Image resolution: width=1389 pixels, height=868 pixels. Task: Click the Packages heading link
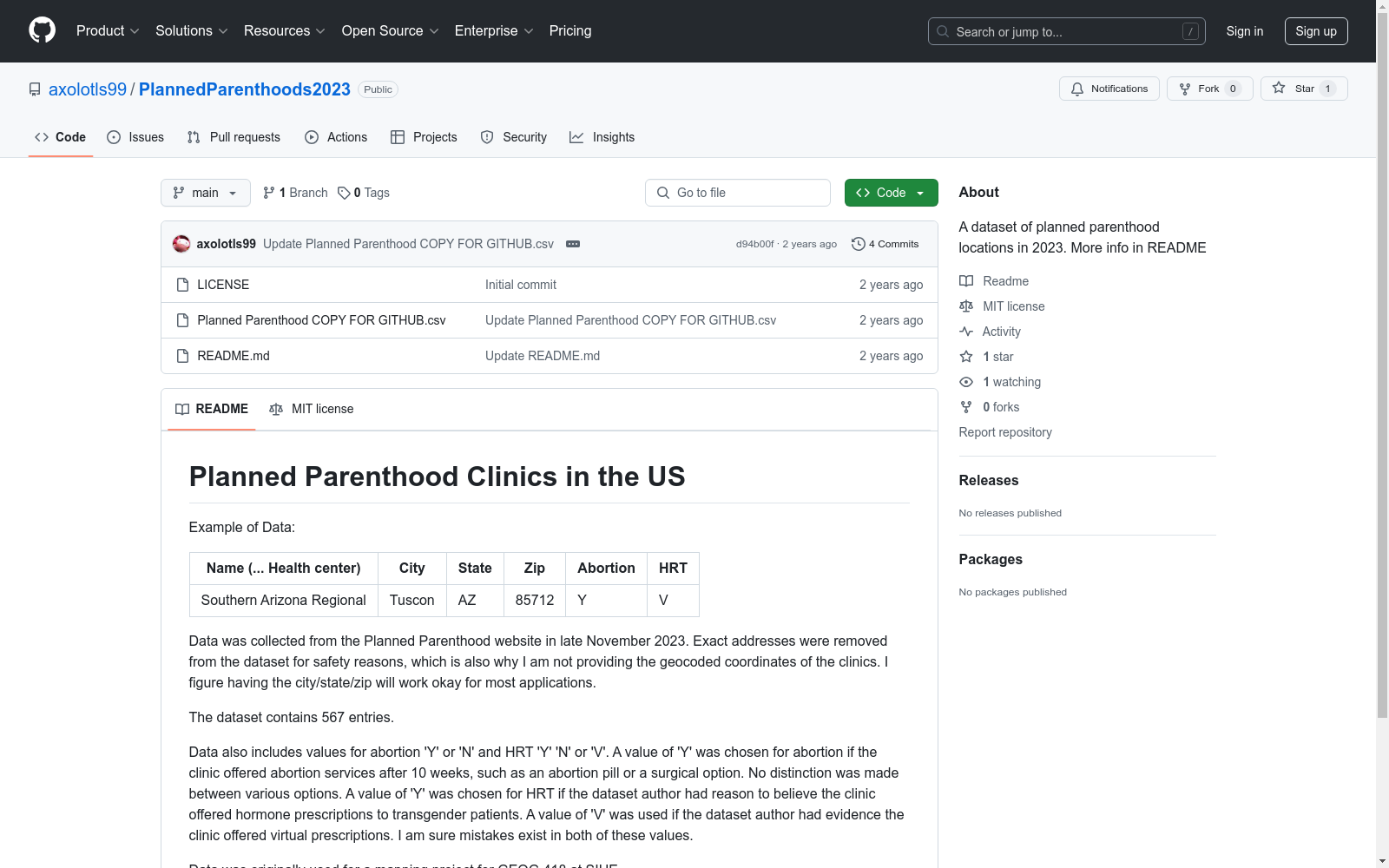(x=991, y=559)
